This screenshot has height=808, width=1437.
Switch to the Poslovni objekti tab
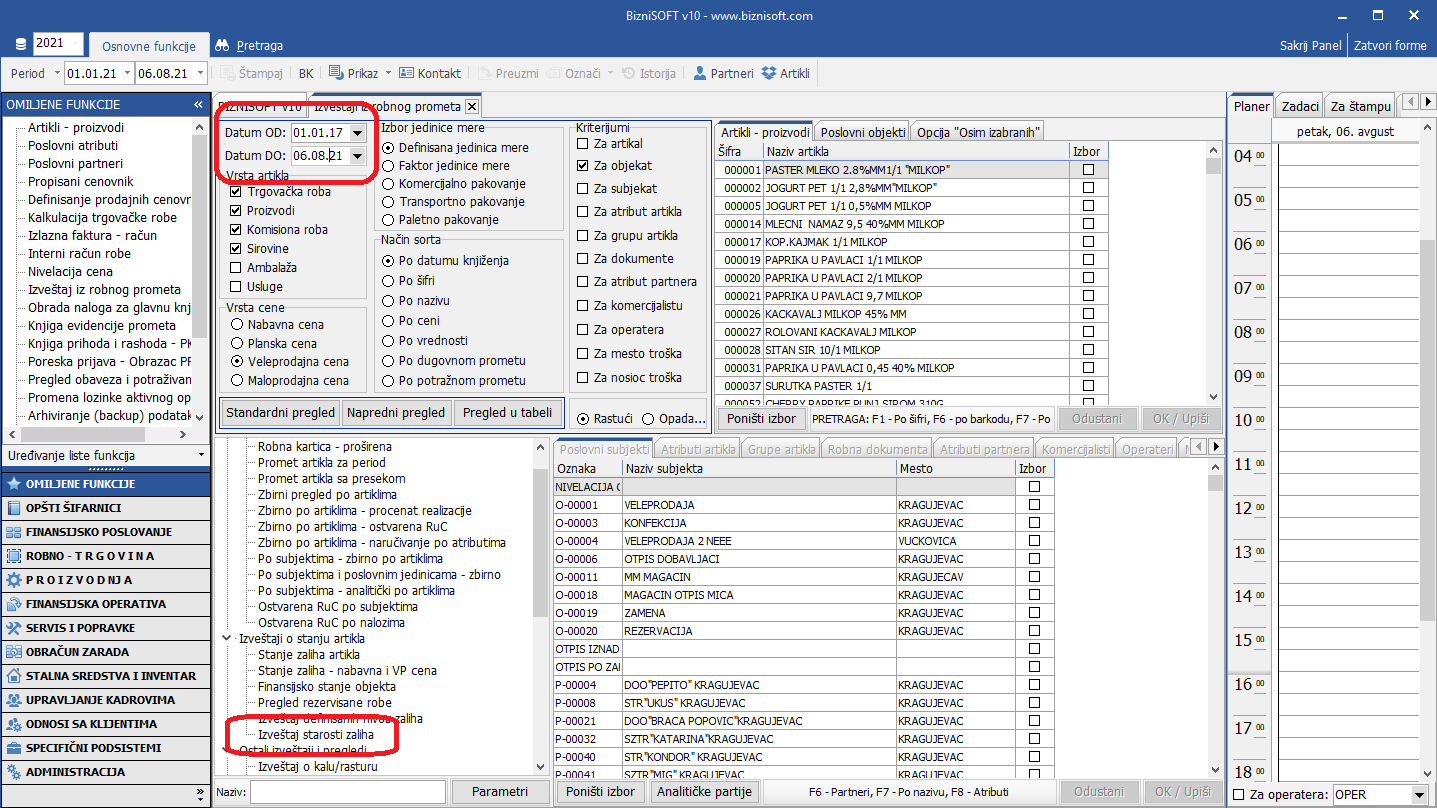click(863, 132)
